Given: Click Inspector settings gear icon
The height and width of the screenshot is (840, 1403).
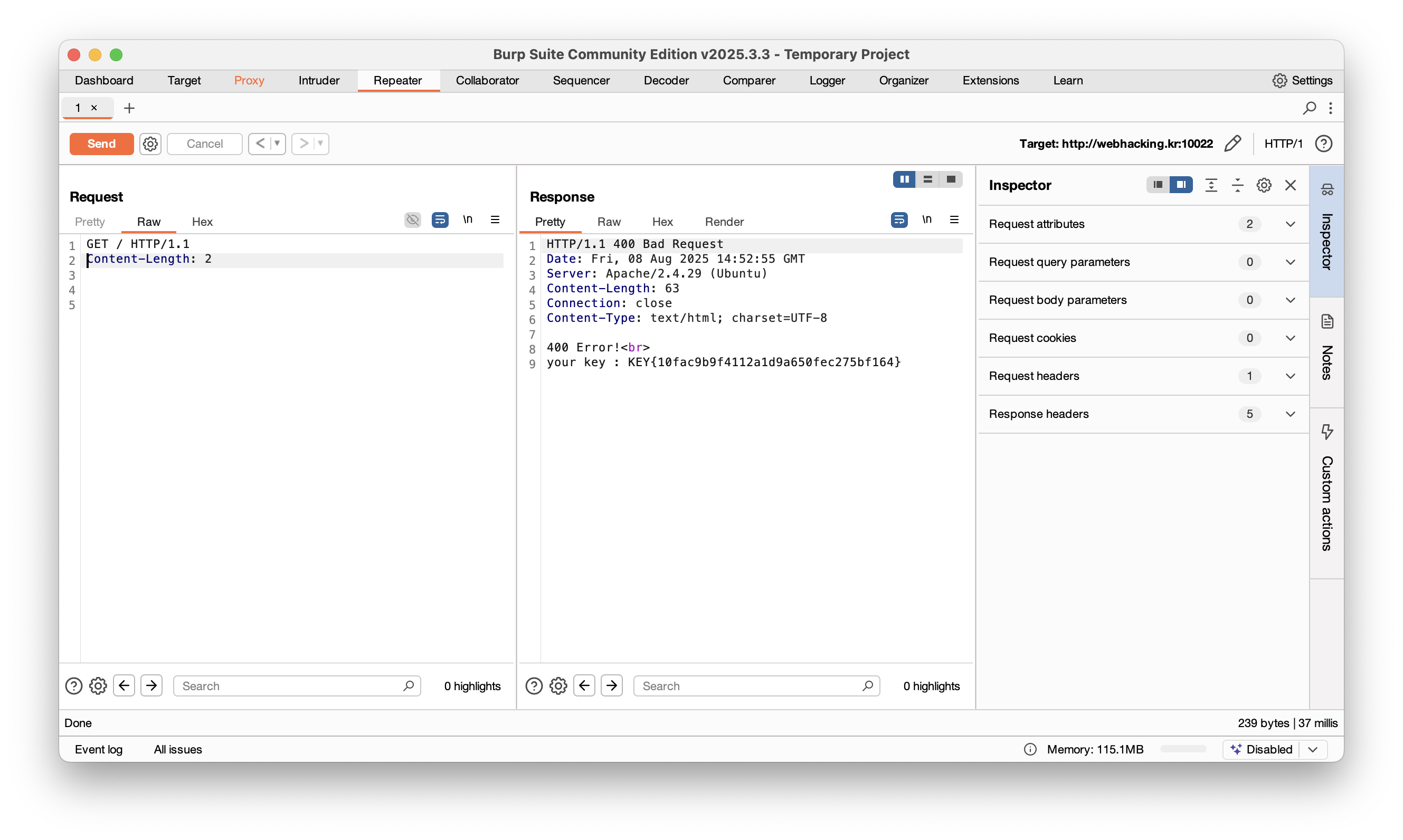Looking at the screenshot, I should (1264, 185).
